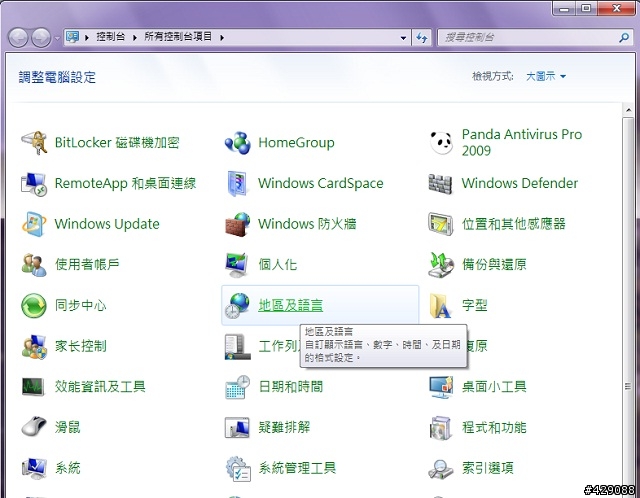Open the 個人化 personalization icon
Image resolution: width=640 pixels, height=498 pixels.
tap(237, 265)
